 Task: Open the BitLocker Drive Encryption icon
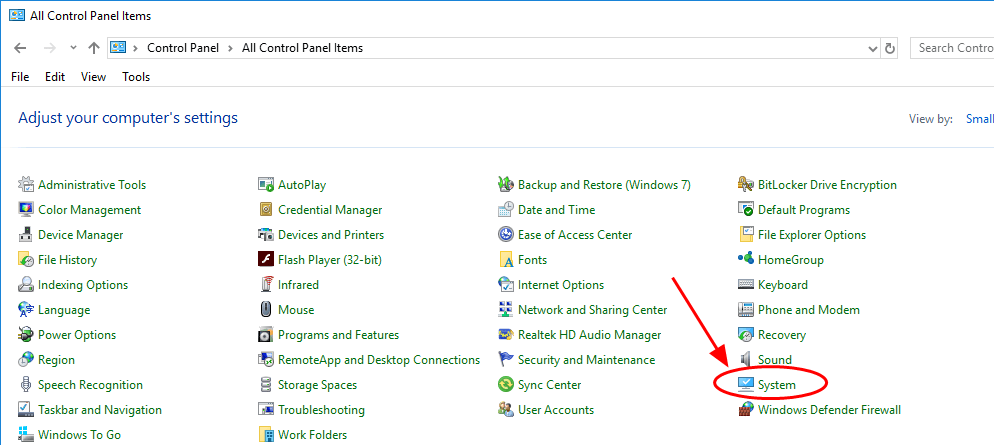tap(745, 185)
